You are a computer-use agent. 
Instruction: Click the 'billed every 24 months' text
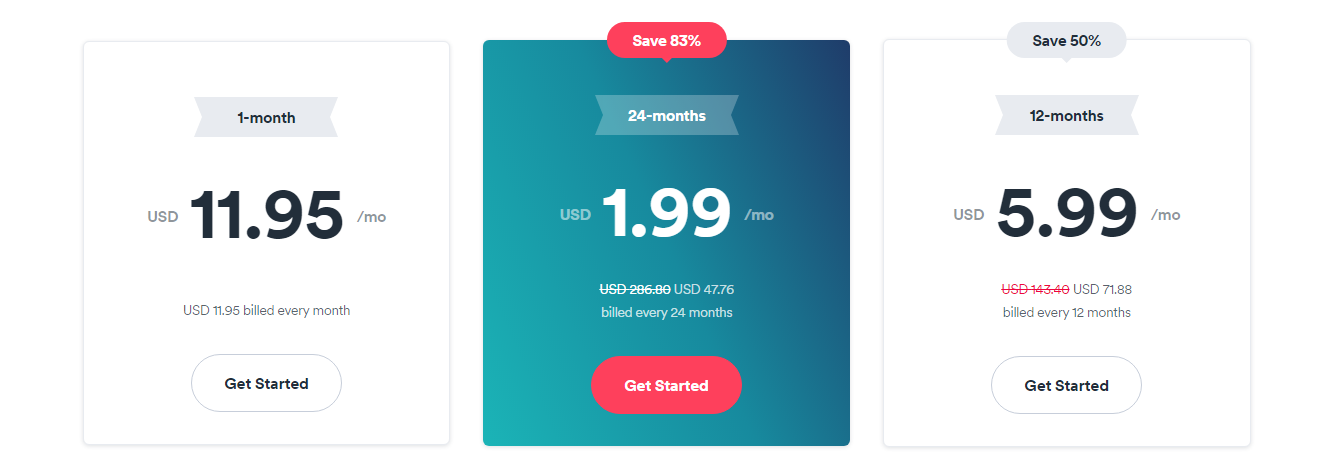click(x=666, y=312)
